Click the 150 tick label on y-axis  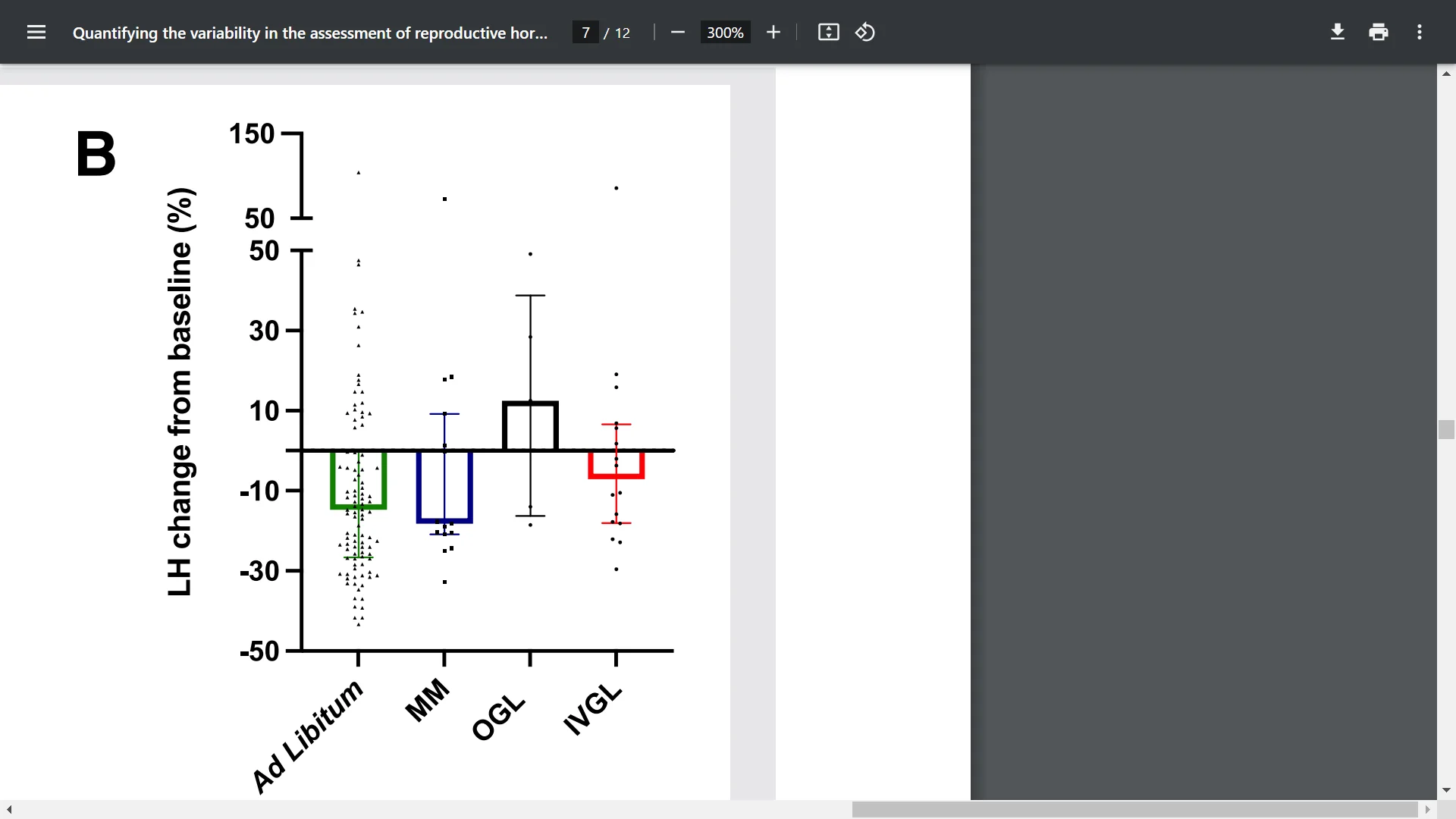[252, 134]
